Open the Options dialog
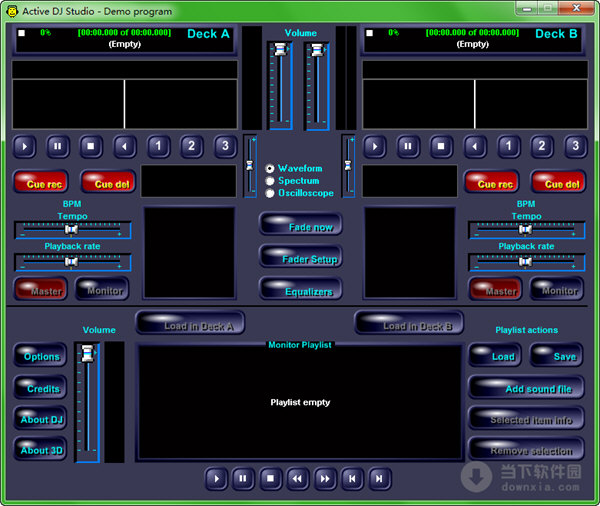600x506 pixels. pyautogui.click(x=40, y=355)
